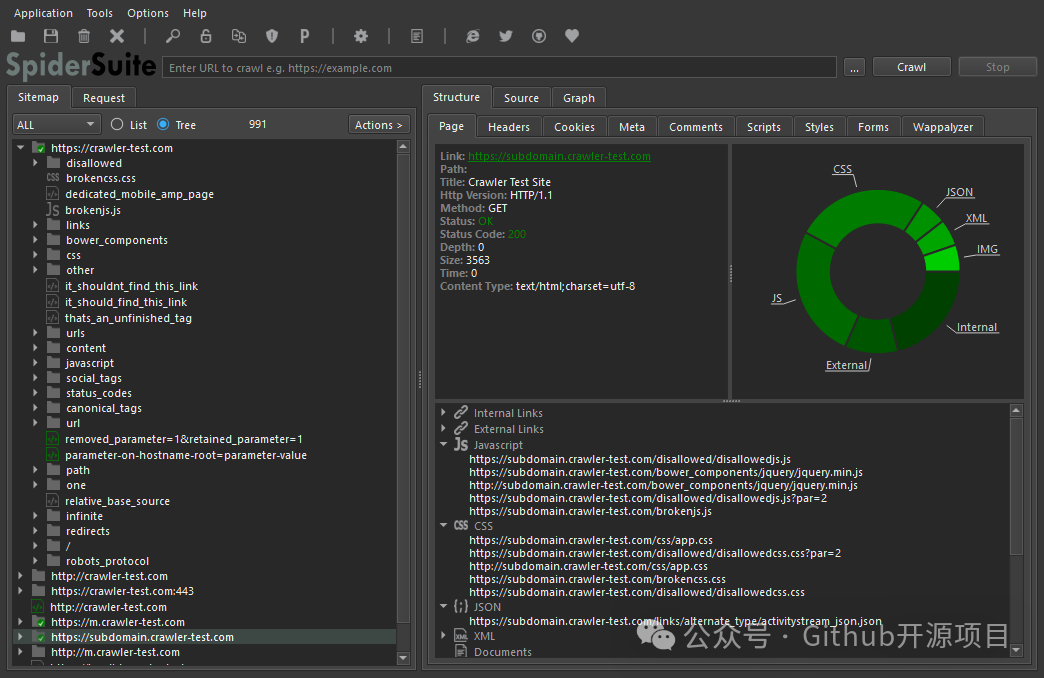Open the GitHub circle icon
1044x678 pixels.
pyautogui.click(x=539, y=36)
